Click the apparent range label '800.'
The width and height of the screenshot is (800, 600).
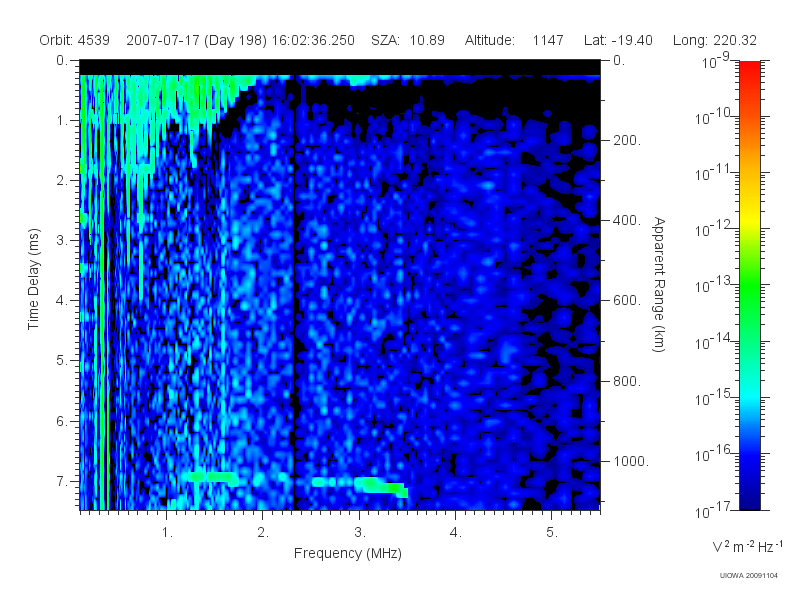[x=627, y=381]
